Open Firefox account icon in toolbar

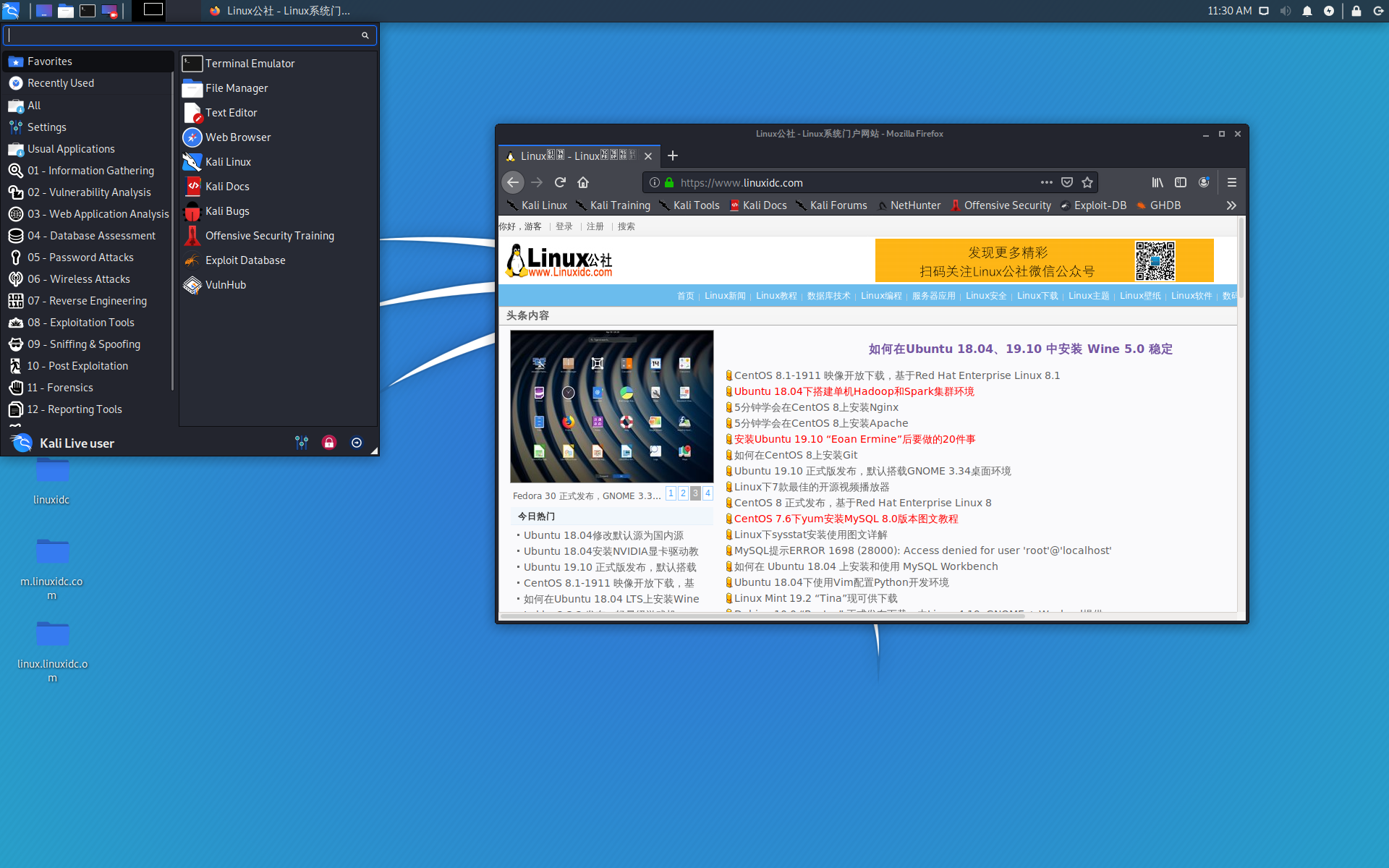(1204, 182)
